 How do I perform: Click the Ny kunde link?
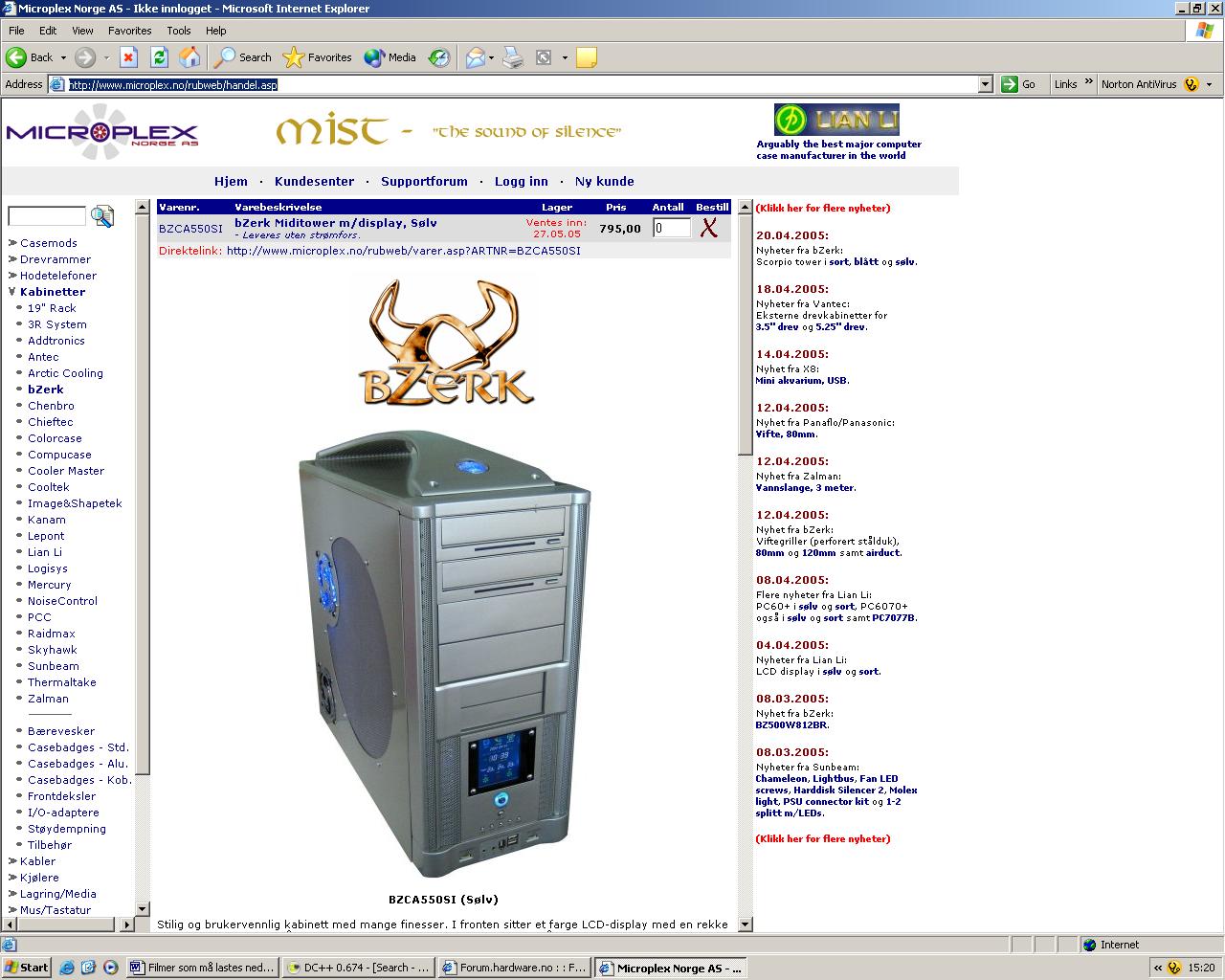point(604,181)
